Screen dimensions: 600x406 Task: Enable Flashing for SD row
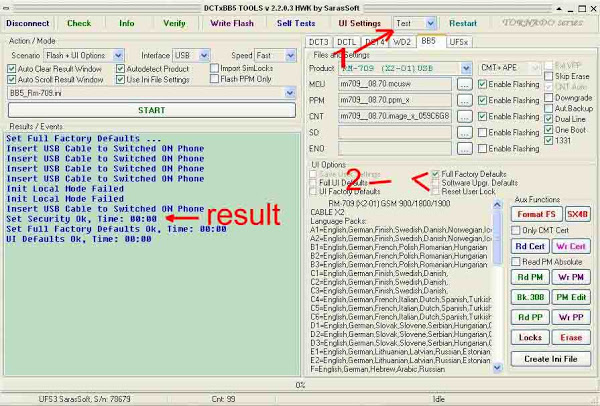[483, 132]
